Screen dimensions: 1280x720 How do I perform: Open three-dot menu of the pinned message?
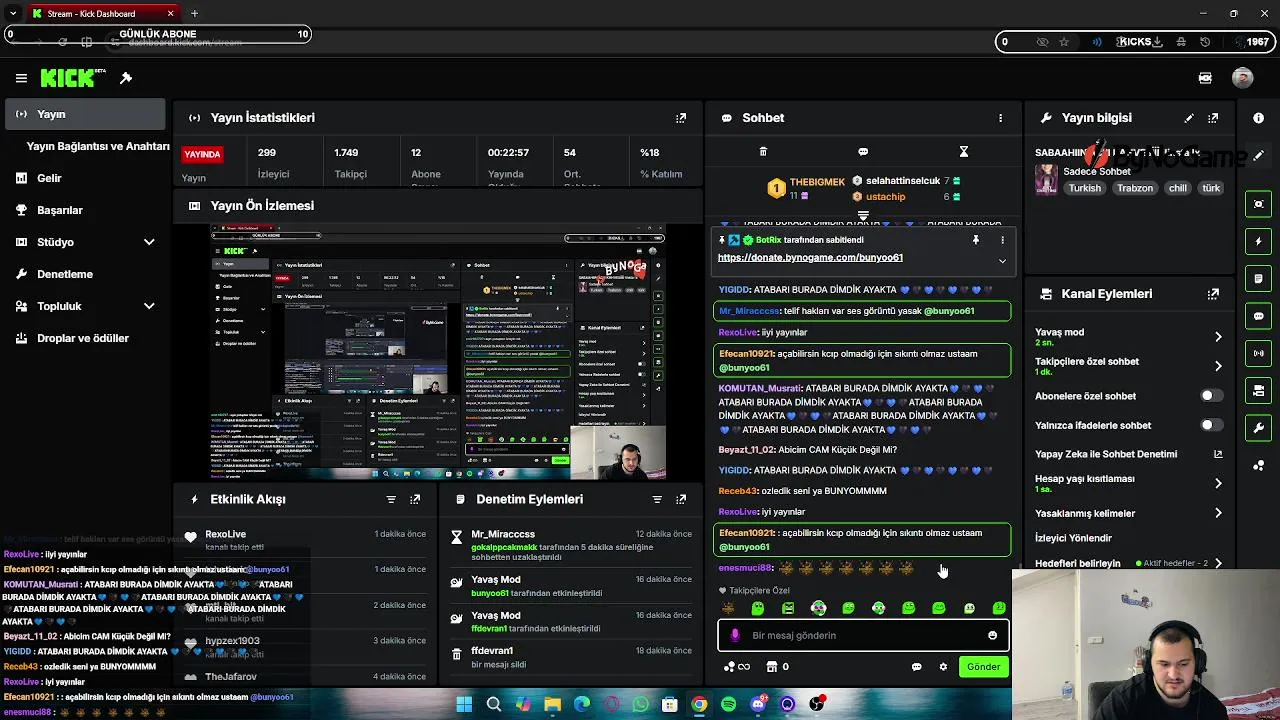point(1002,240)
